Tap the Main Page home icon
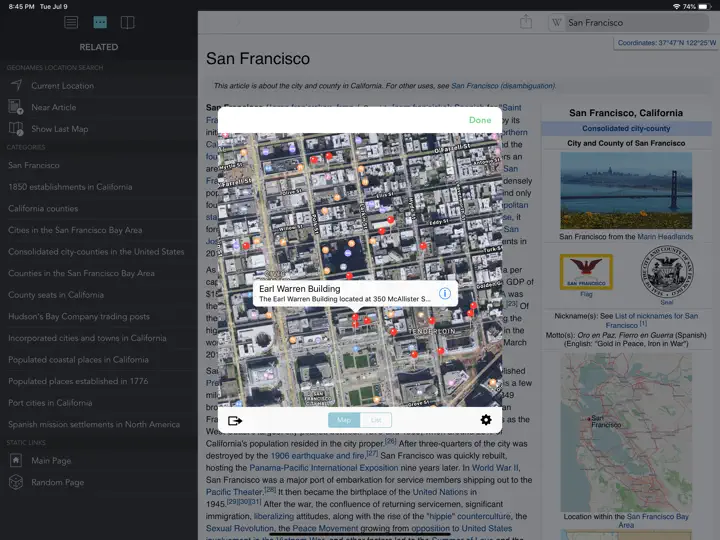720x540 pixels. pyautogui.click(x=16, y=460)
